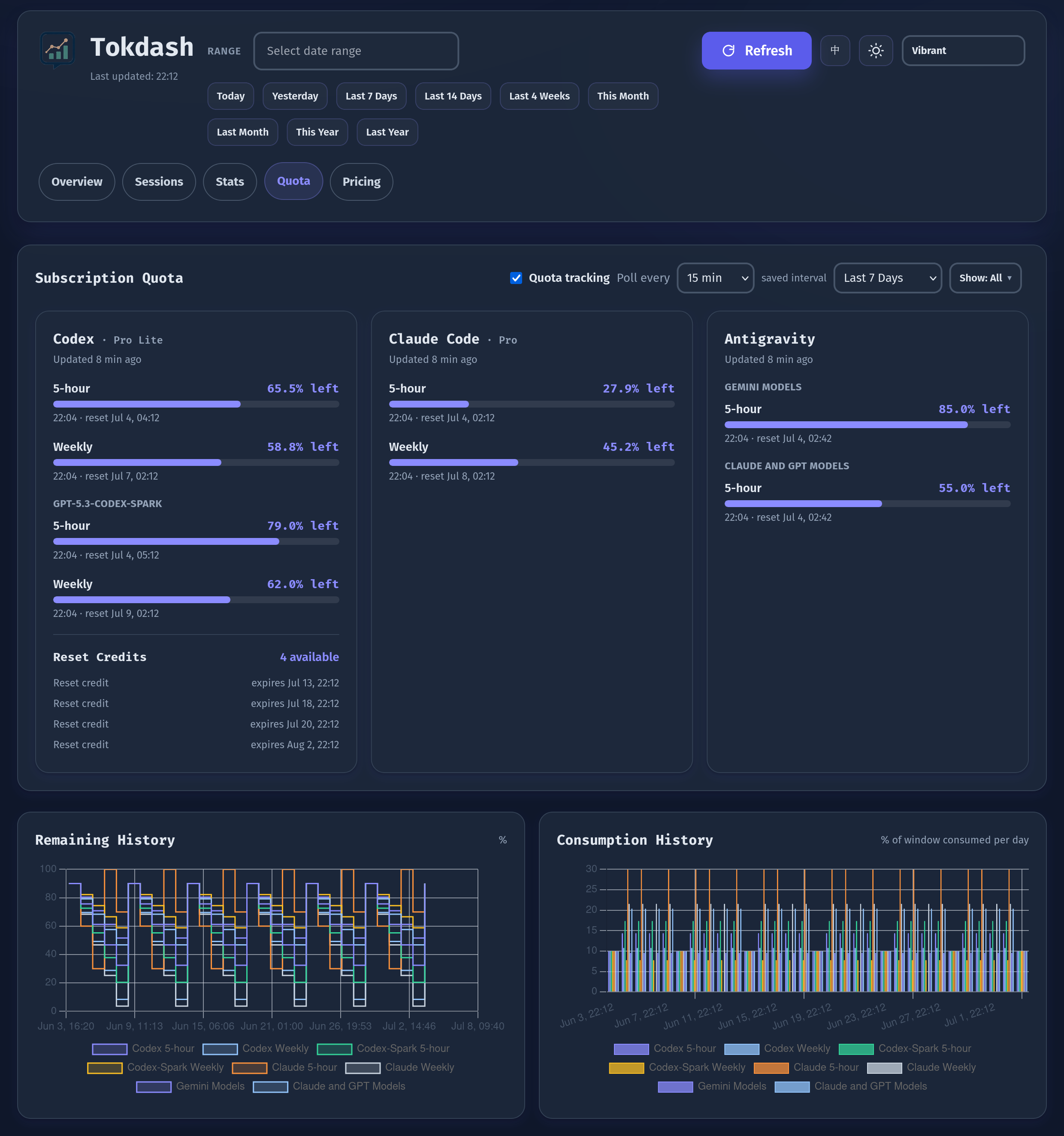Image resolution: width=1064 pixels, height=1136 pixels.
Task: Toggle Claude 5-hour in Consumption History legend
Action: point(806,1067)
